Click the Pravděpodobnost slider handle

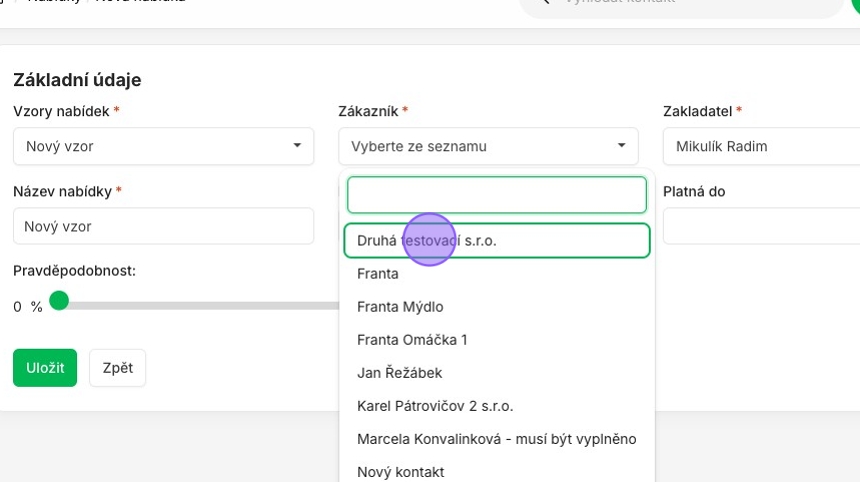pos(59,301)
